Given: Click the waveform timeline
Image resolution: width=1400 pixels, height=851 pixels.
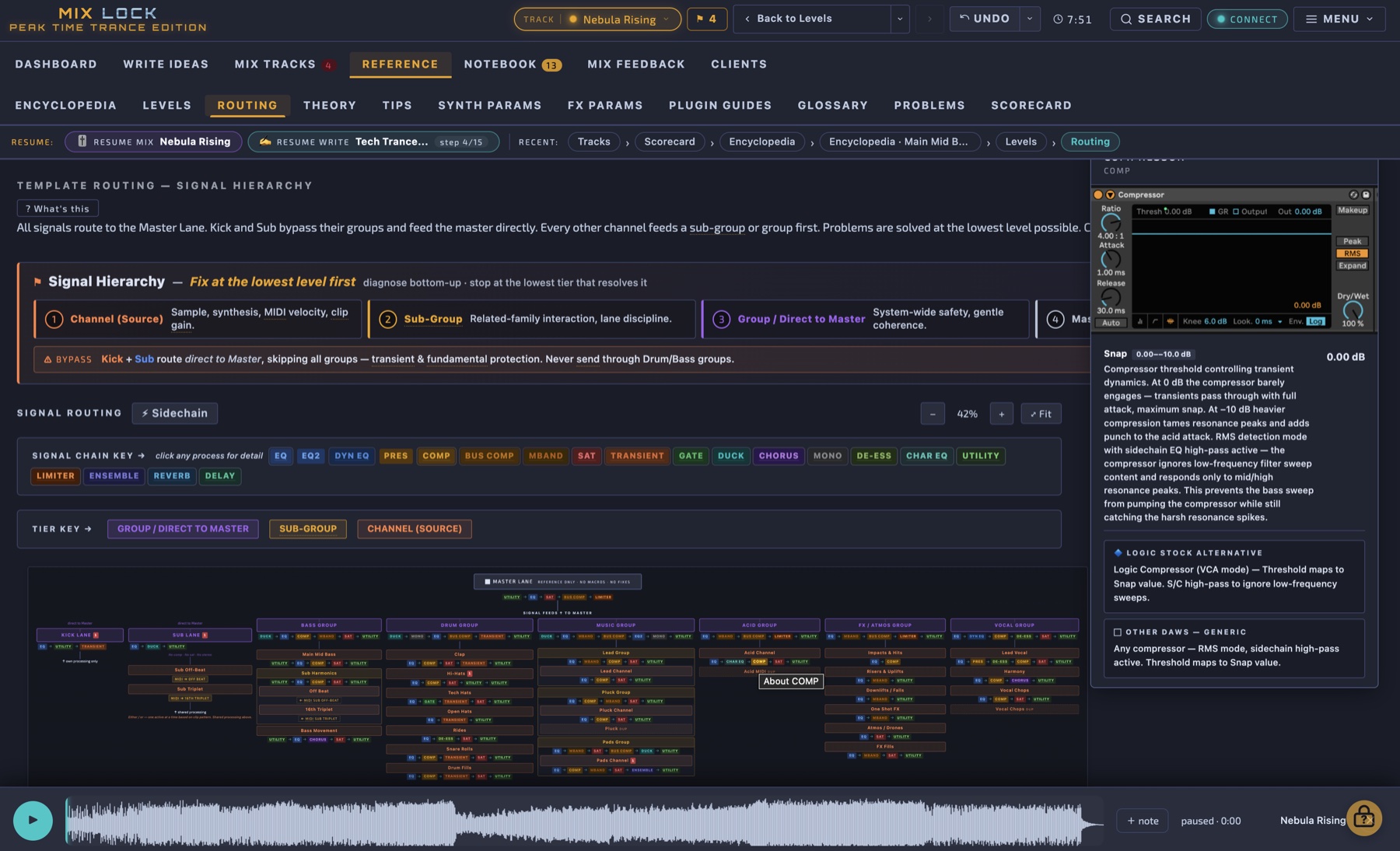Looking at the screenshot, I should [584, 821].
